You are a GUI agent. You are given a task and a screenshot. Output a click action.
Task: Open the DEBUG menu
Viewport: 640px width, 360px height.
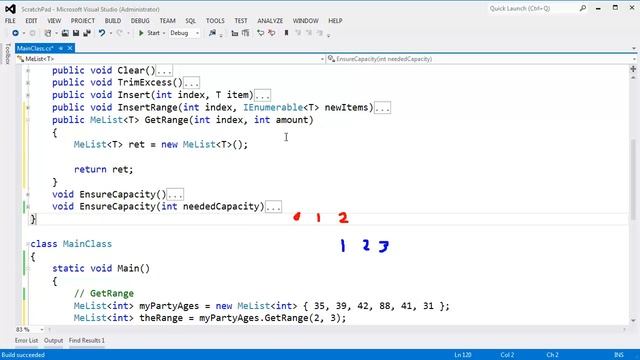coord(140,21)
